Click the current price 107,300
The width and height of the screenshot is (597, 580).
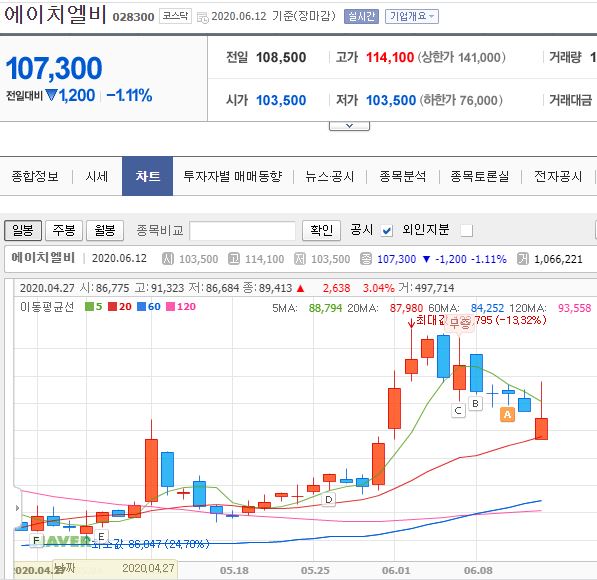(54, 68)
